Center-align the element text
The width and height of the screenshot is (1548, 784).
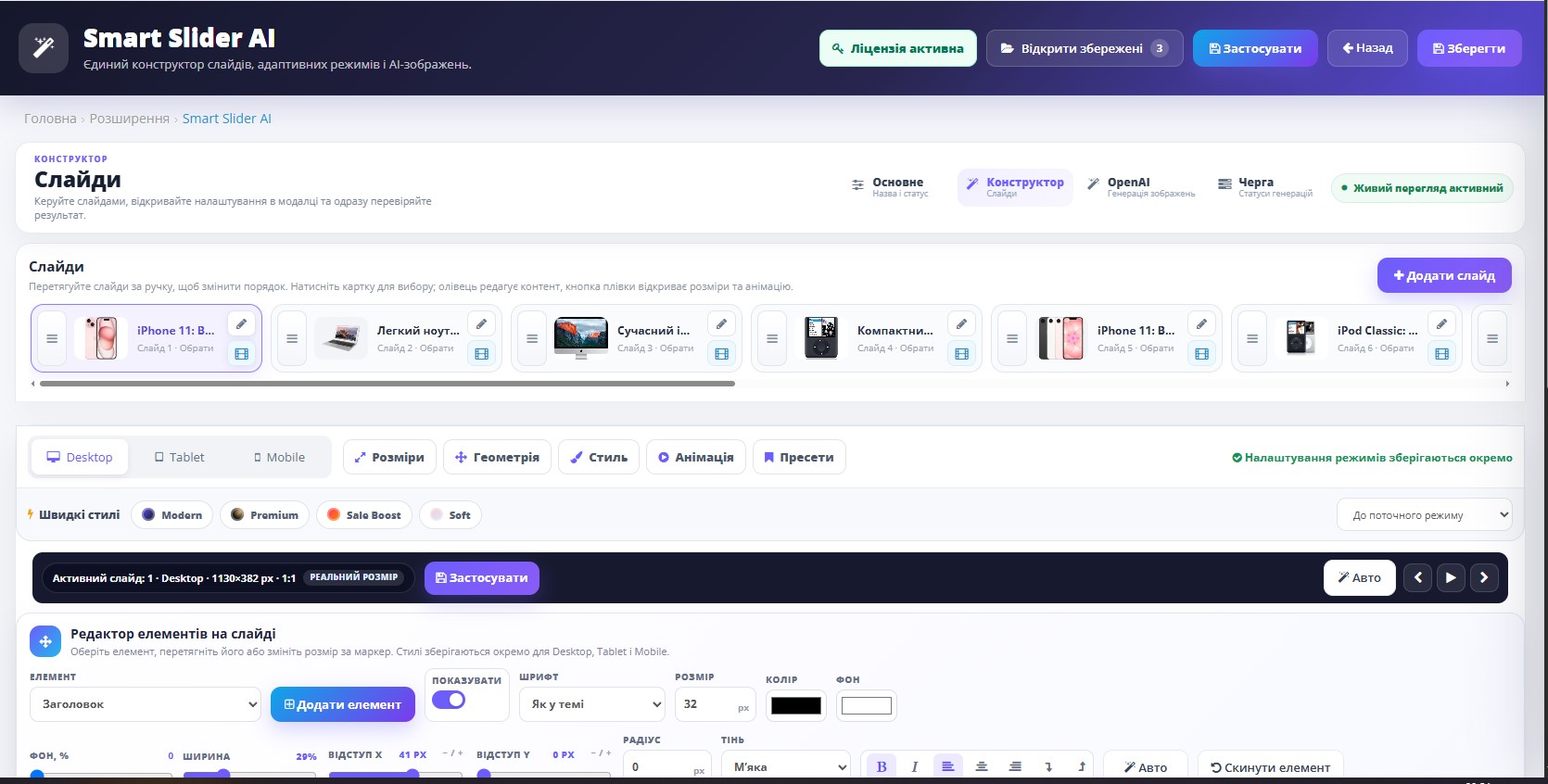tap(982, 766)
